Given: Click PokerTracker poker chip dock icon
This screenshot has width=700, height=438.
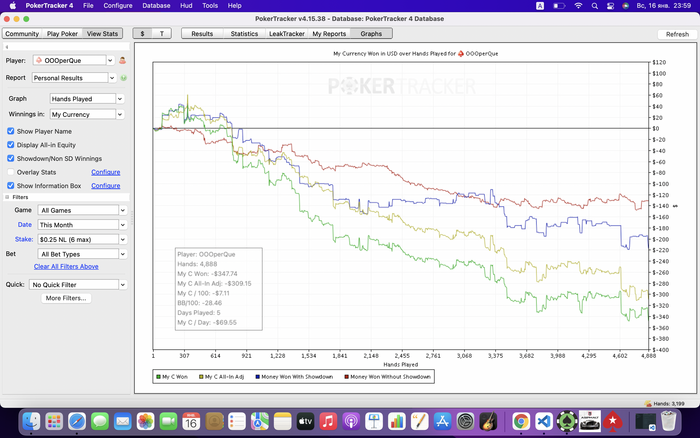Looking at the screenshot, I should pyautogui.click(x=567, y=421).
